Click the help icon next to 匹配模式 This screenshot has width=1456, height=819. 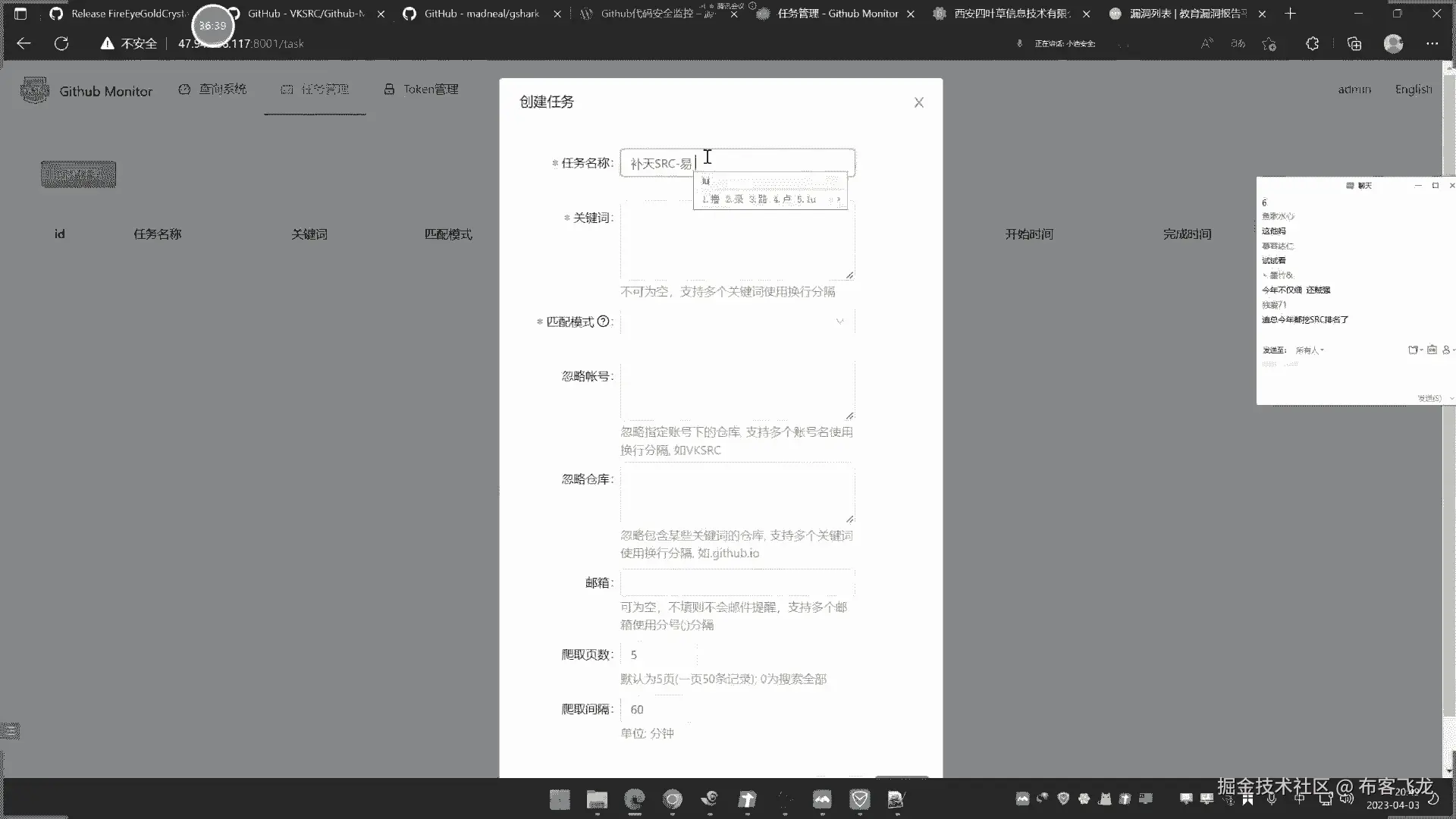pyautogui.click(x=603, y=322)
